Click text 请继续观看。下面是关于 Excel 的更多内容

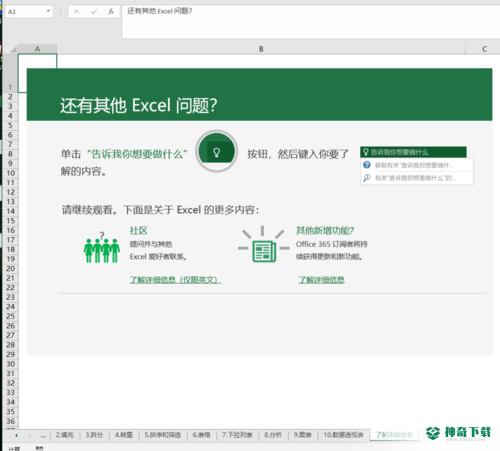pyautogui.click(x=160, y=210)
